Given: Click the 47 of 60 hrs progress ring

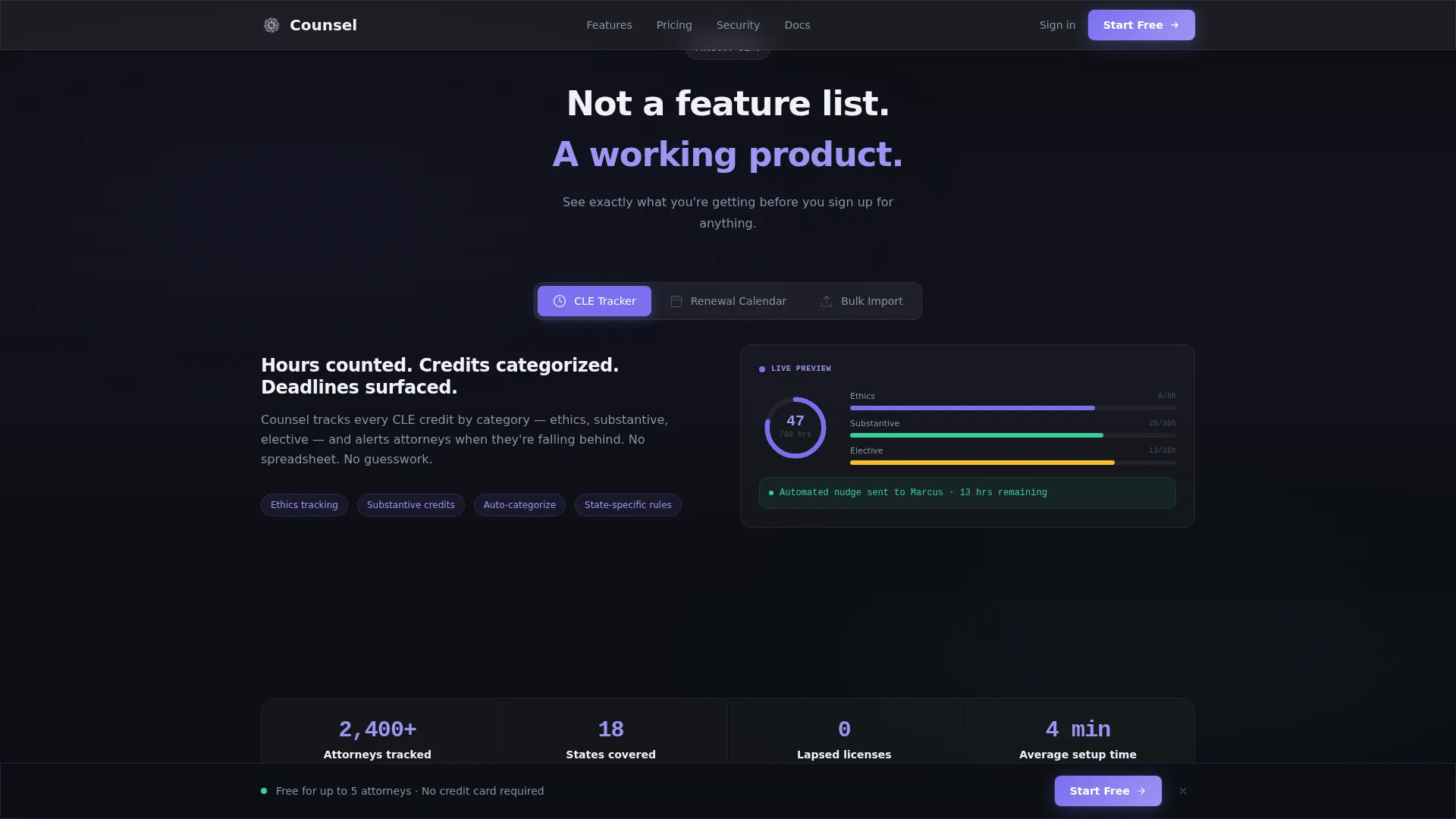Looking at the screenshot, I should (x=795, y=428).
